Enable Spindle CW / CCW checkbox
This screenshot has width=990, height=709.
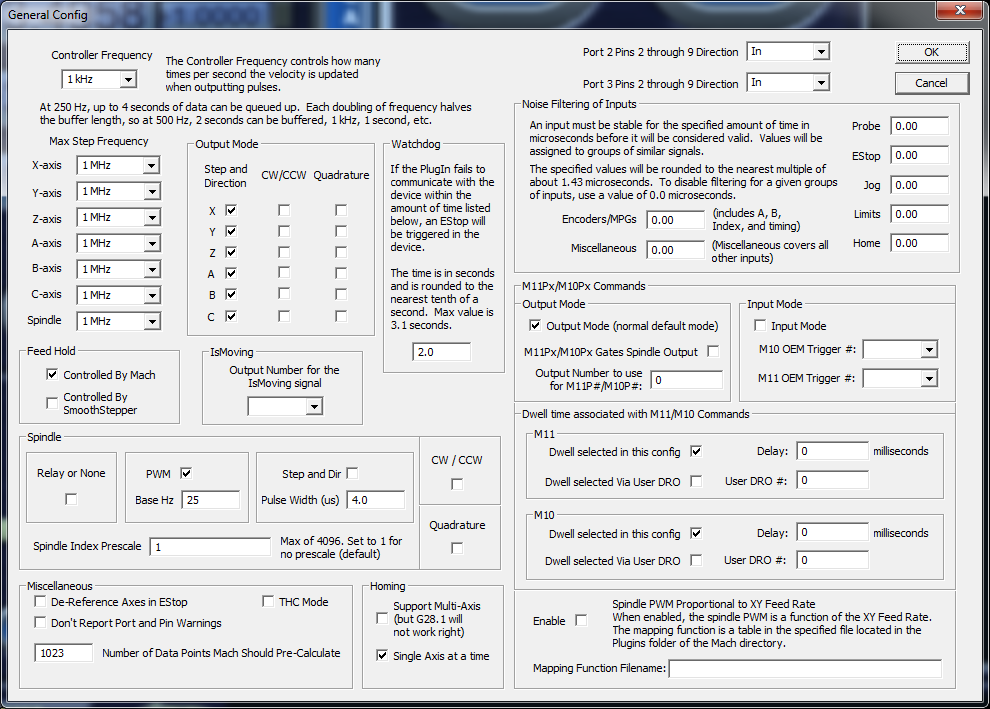(x=457, y=484)
